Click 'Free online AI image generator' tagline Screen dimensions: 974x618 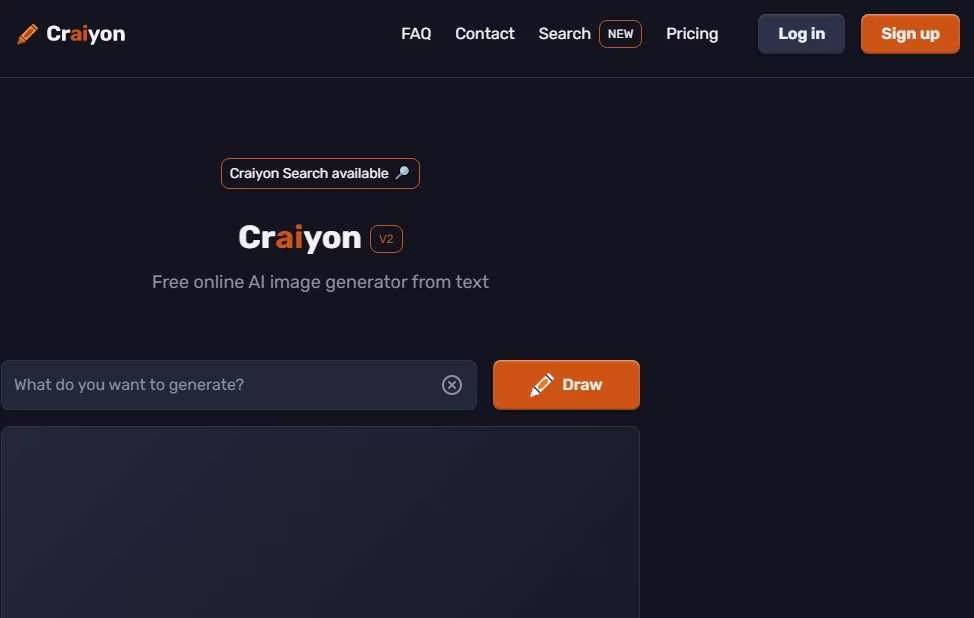pos(320,282)
